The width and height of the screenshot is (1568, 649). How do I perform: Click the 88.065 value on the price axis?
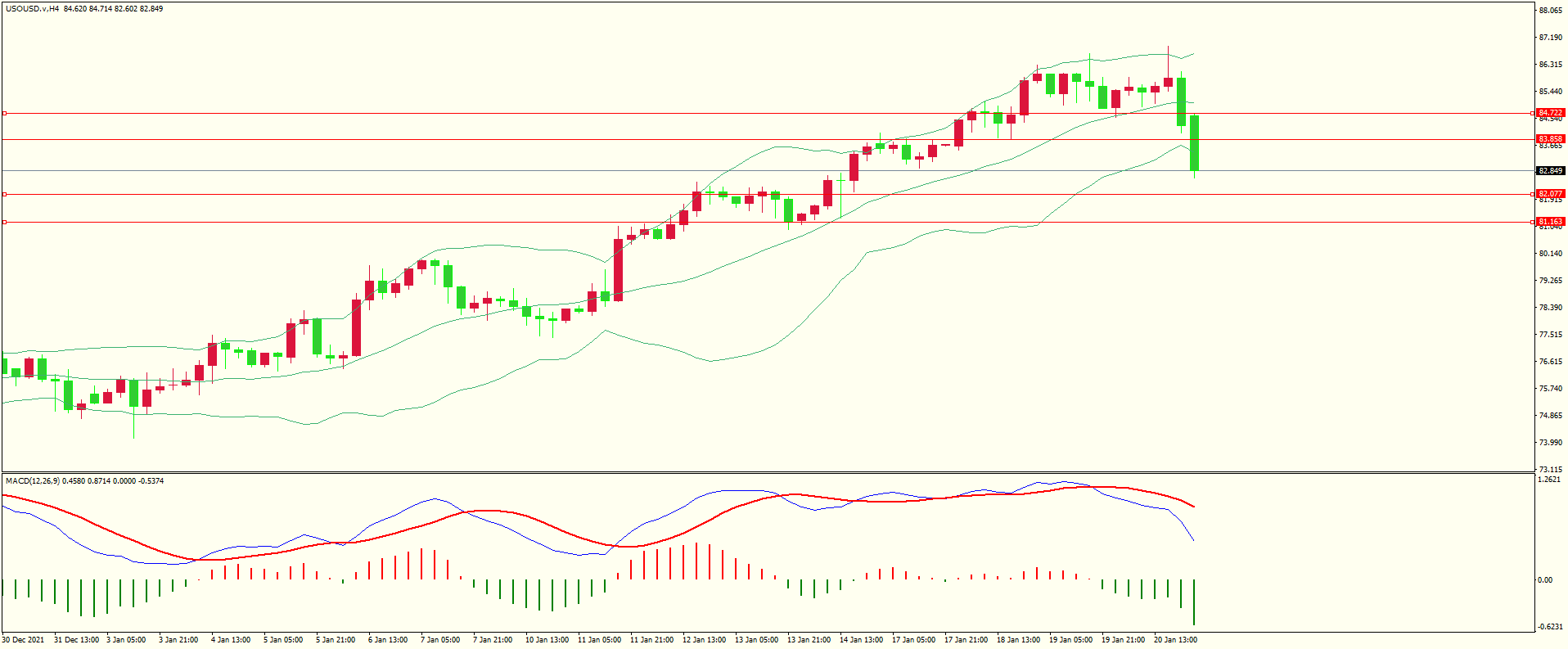(x=1551, y=11)
